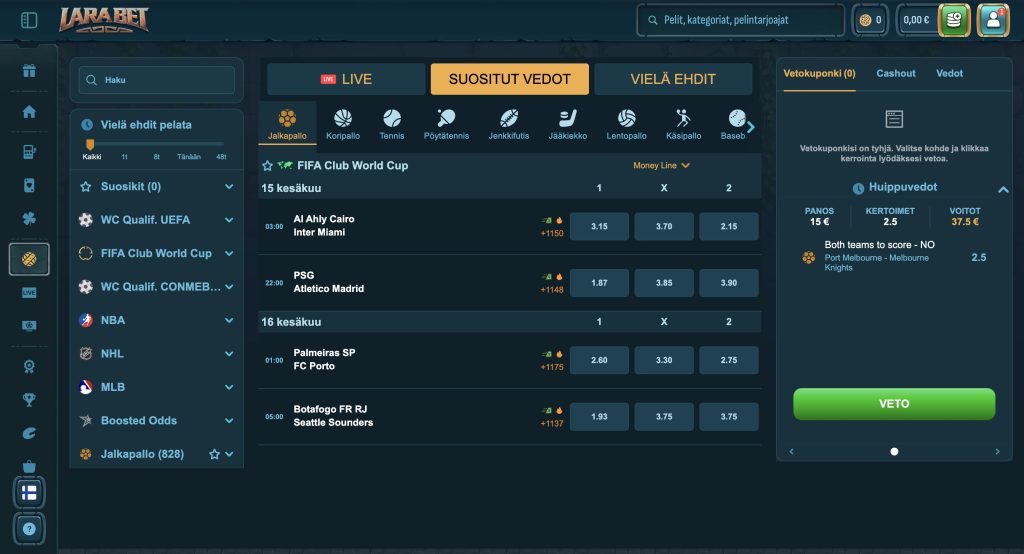Go to home via house icon
This screenshot has width=1024, height=554.
tap(29, 112)
